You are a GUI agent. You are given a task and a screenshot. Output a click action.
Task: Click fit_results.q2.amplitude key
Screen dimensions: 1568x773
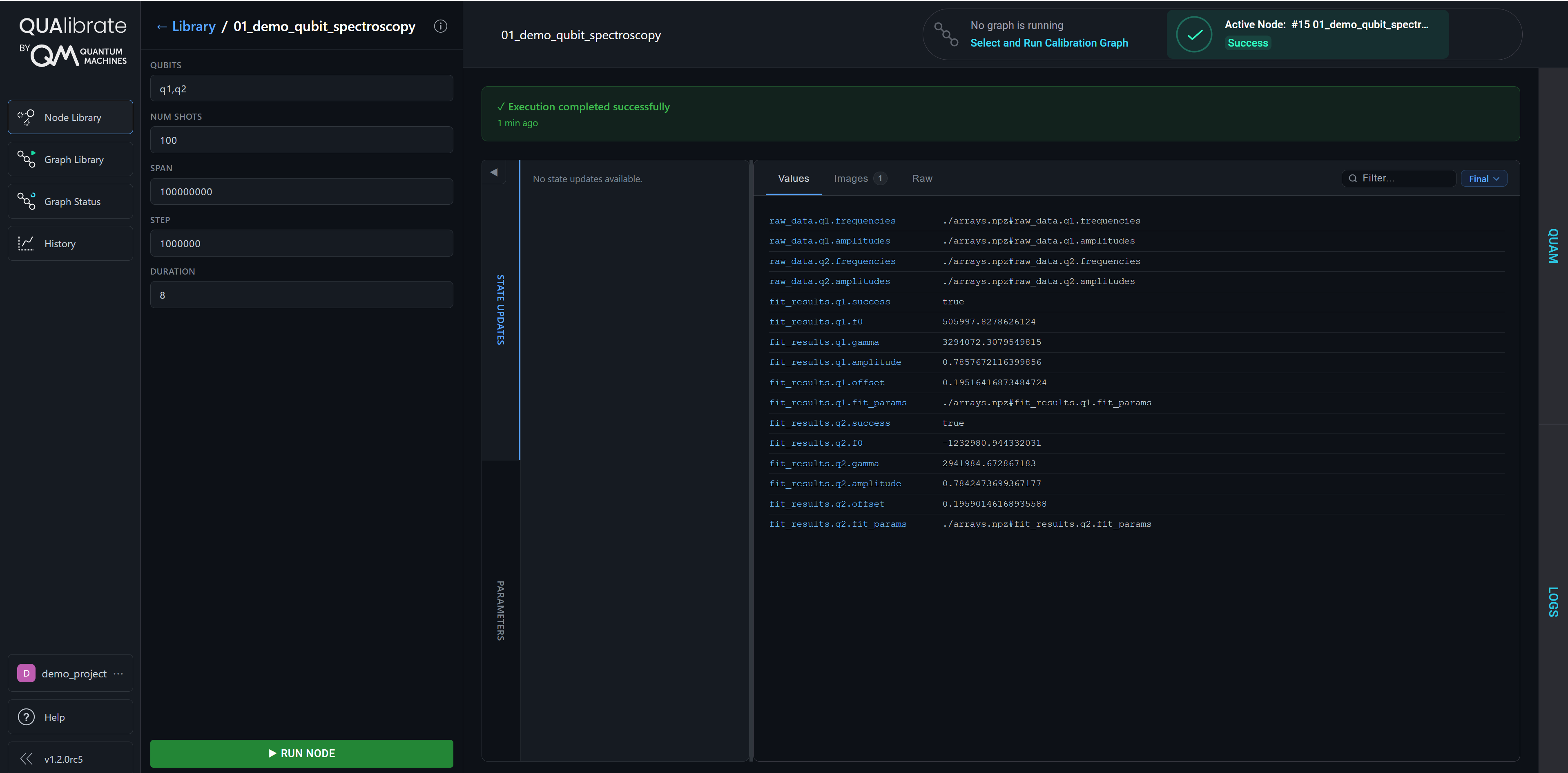(834, 483)
